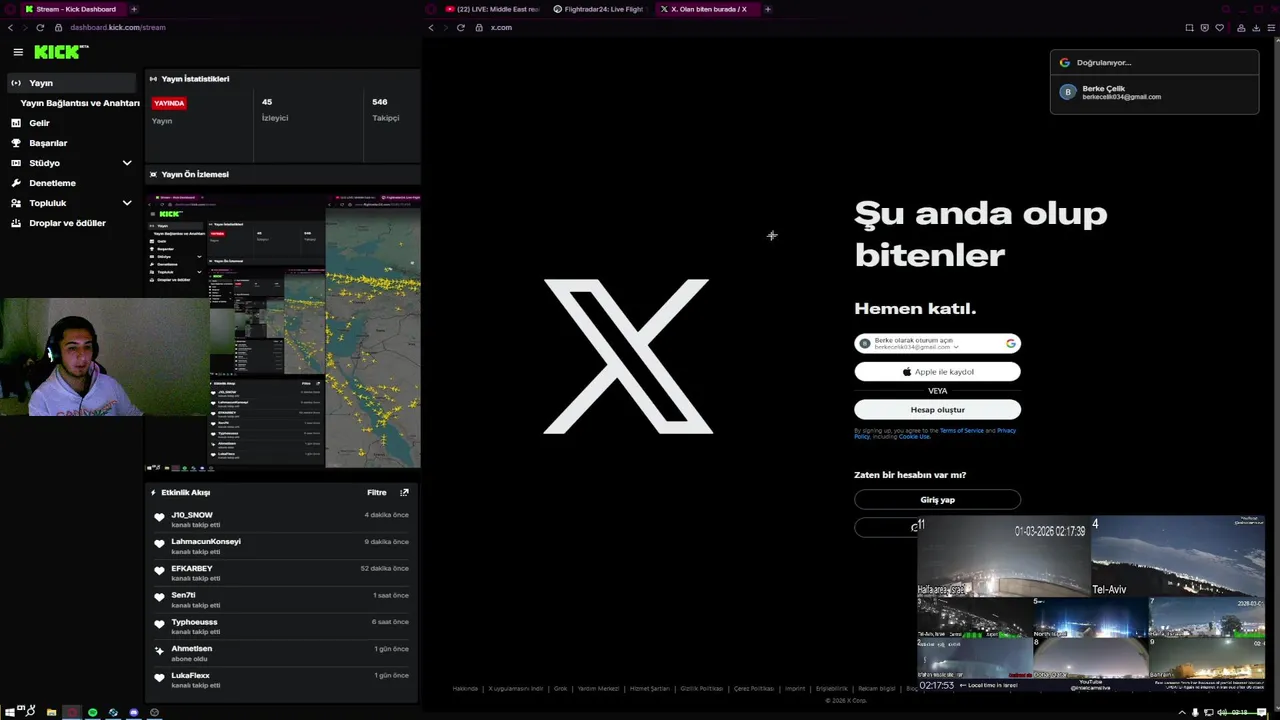The width and height of the screenshot is (1280, 720).
Task: Open File Explorer from taskbar
Action: coord(51,712)
